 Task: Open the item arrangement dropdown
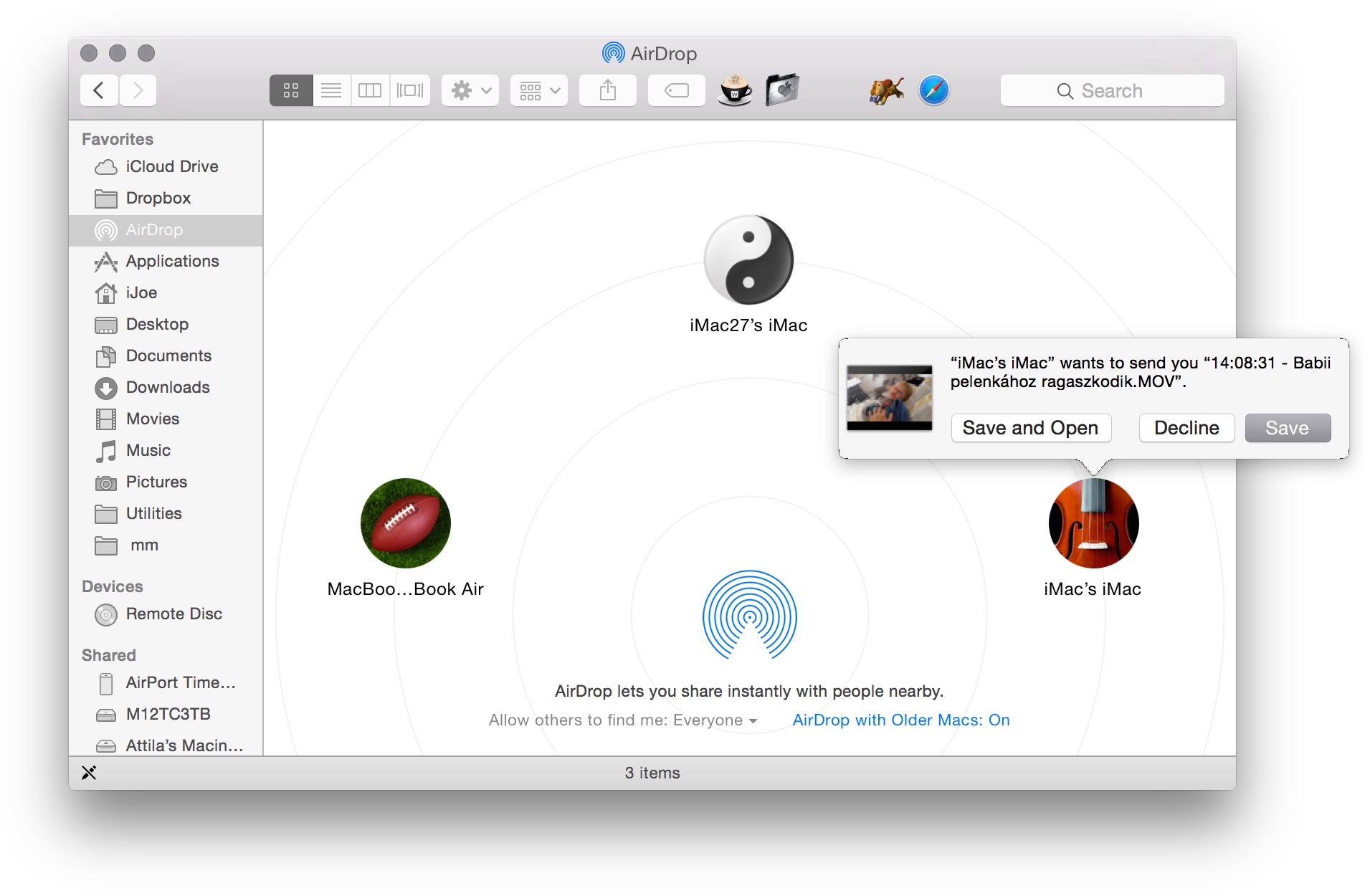(539, 90)
